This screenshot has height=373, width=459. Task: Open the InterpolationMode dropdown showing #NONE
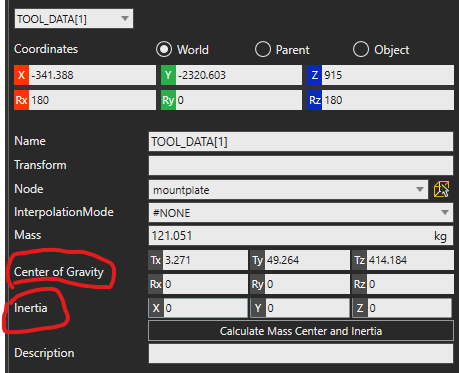pos(301,213)
